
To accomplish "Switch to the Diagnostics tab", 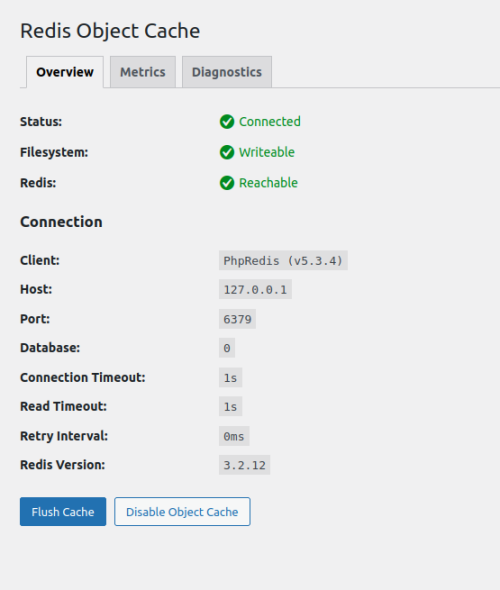I will tap(227, 72).
